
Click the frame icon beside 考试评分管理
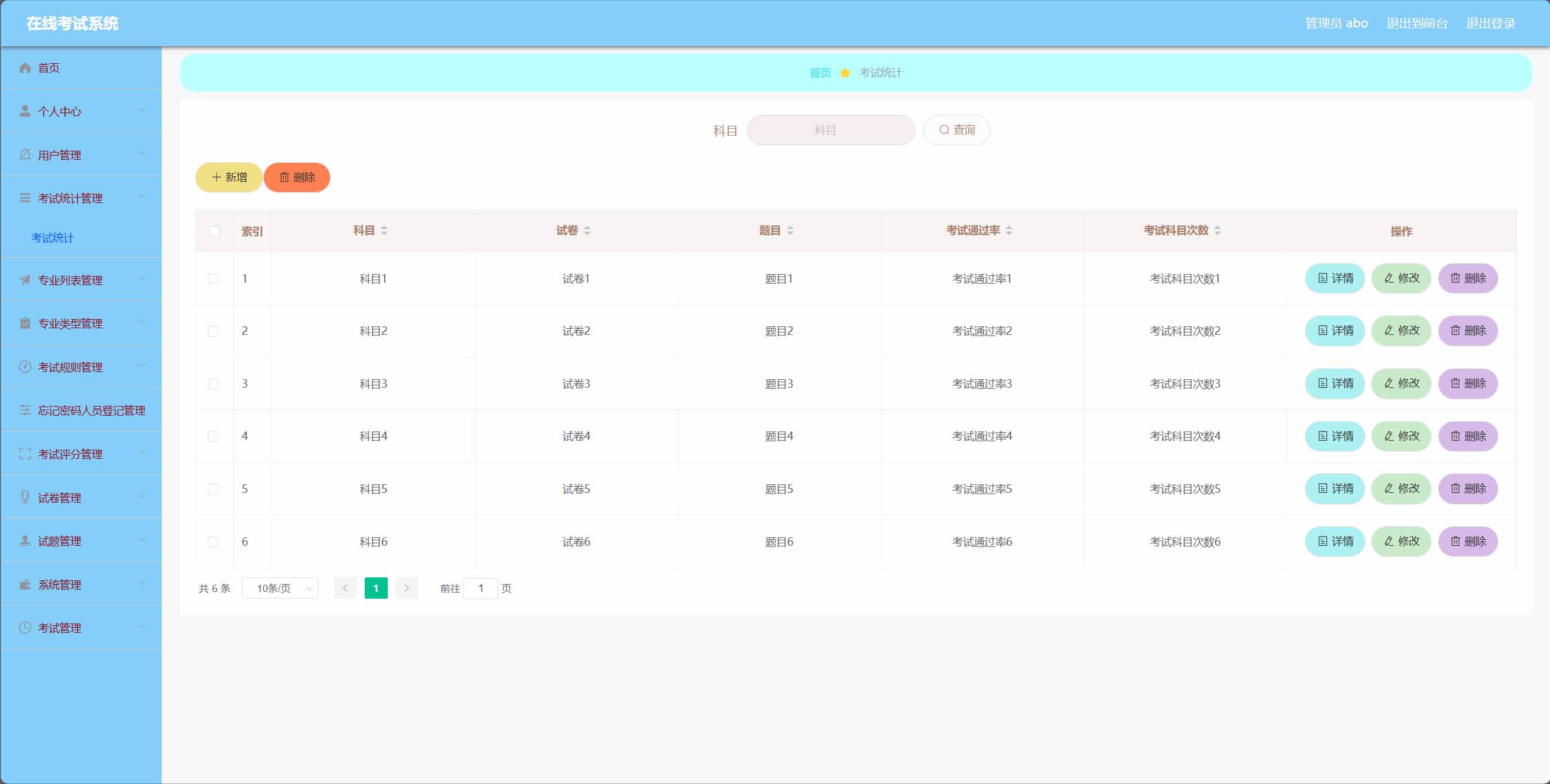[25, 454]
